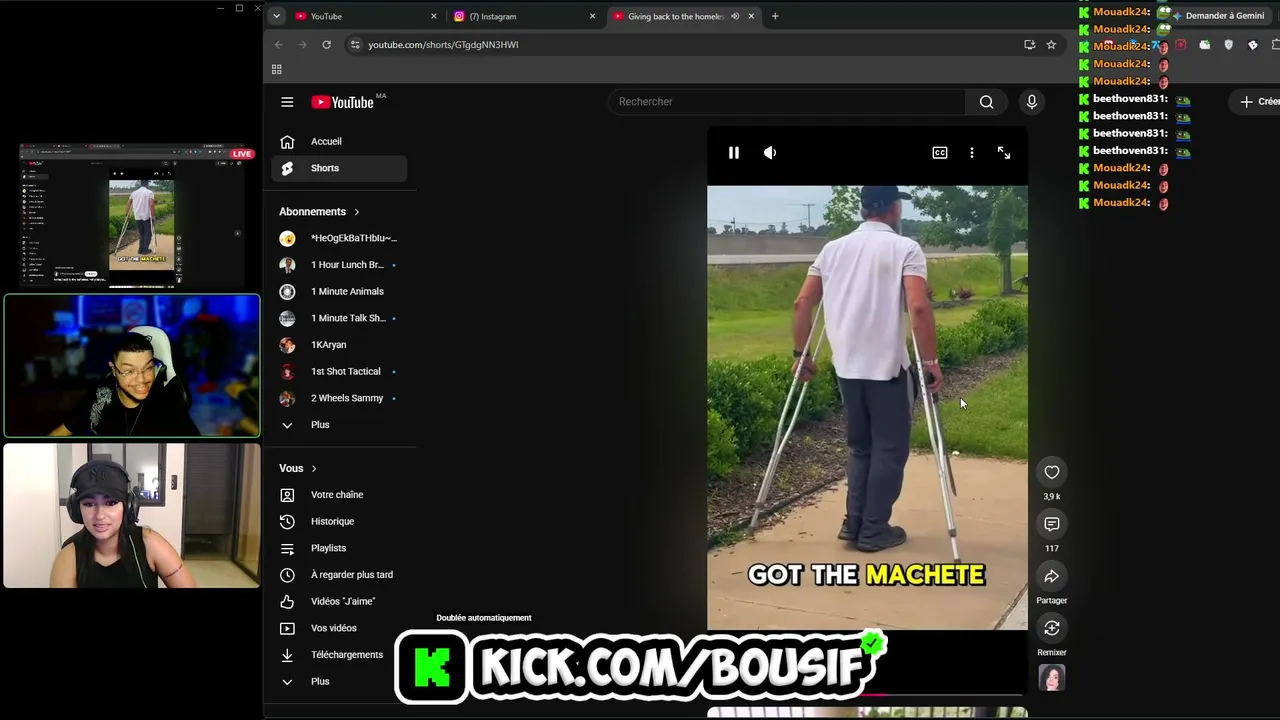The image size is (1280, 720).
Task: Select Shorts in the sidebar
Action: tap(339, 168)
